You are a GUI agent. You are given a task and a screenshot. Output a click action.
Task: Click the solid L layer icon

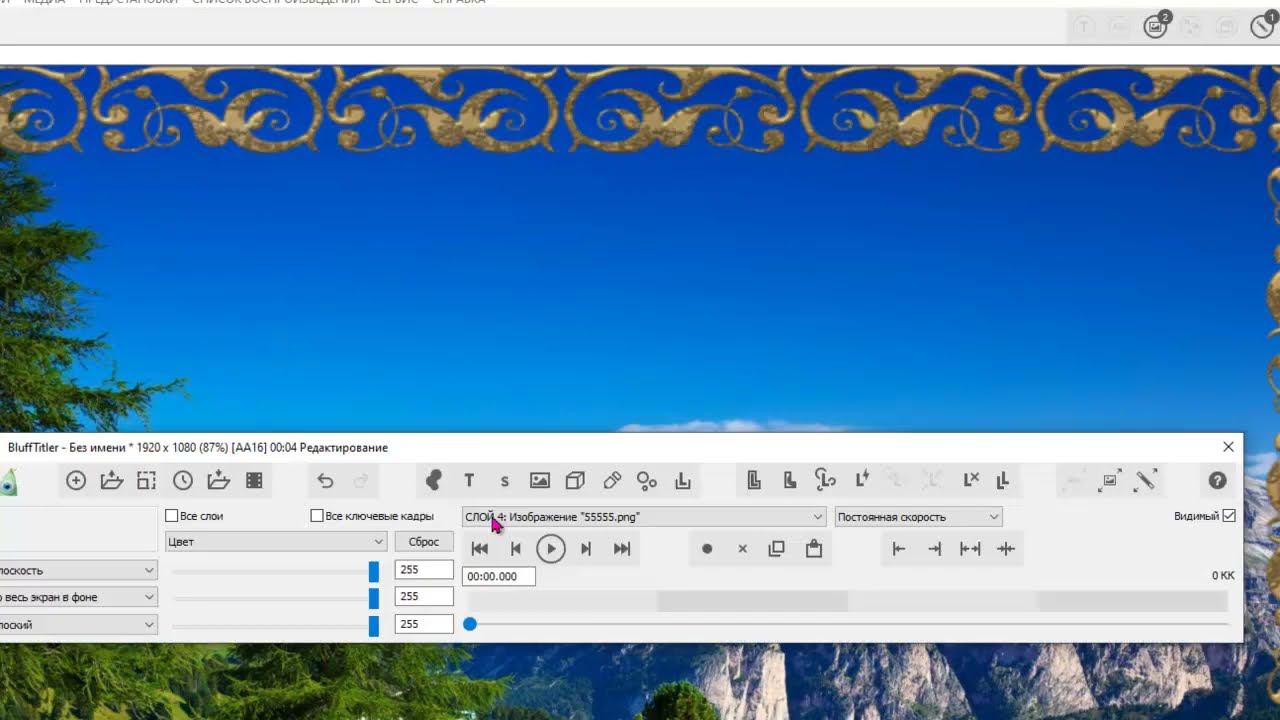tap(790, 481)
